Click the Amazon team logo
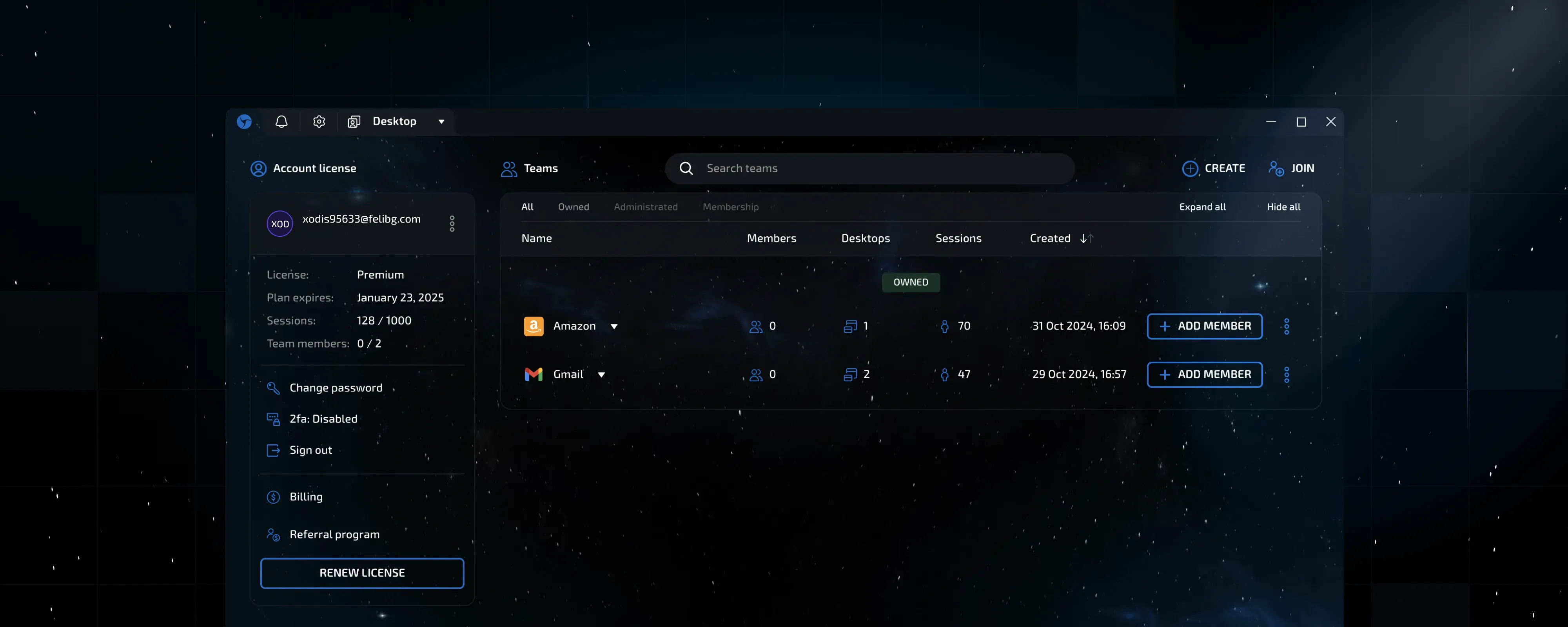 pos(533,326)
